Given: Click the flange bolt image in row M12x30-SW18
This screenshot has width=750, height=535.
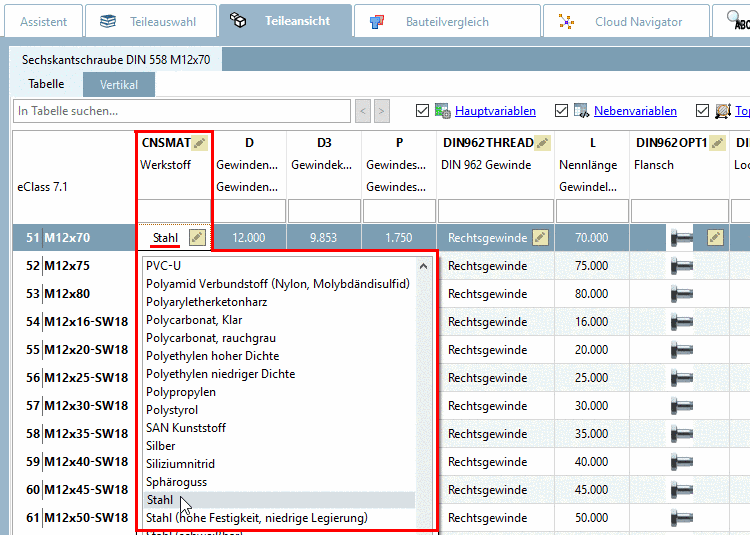Looking at the screenshot, I should click(682, 406).
